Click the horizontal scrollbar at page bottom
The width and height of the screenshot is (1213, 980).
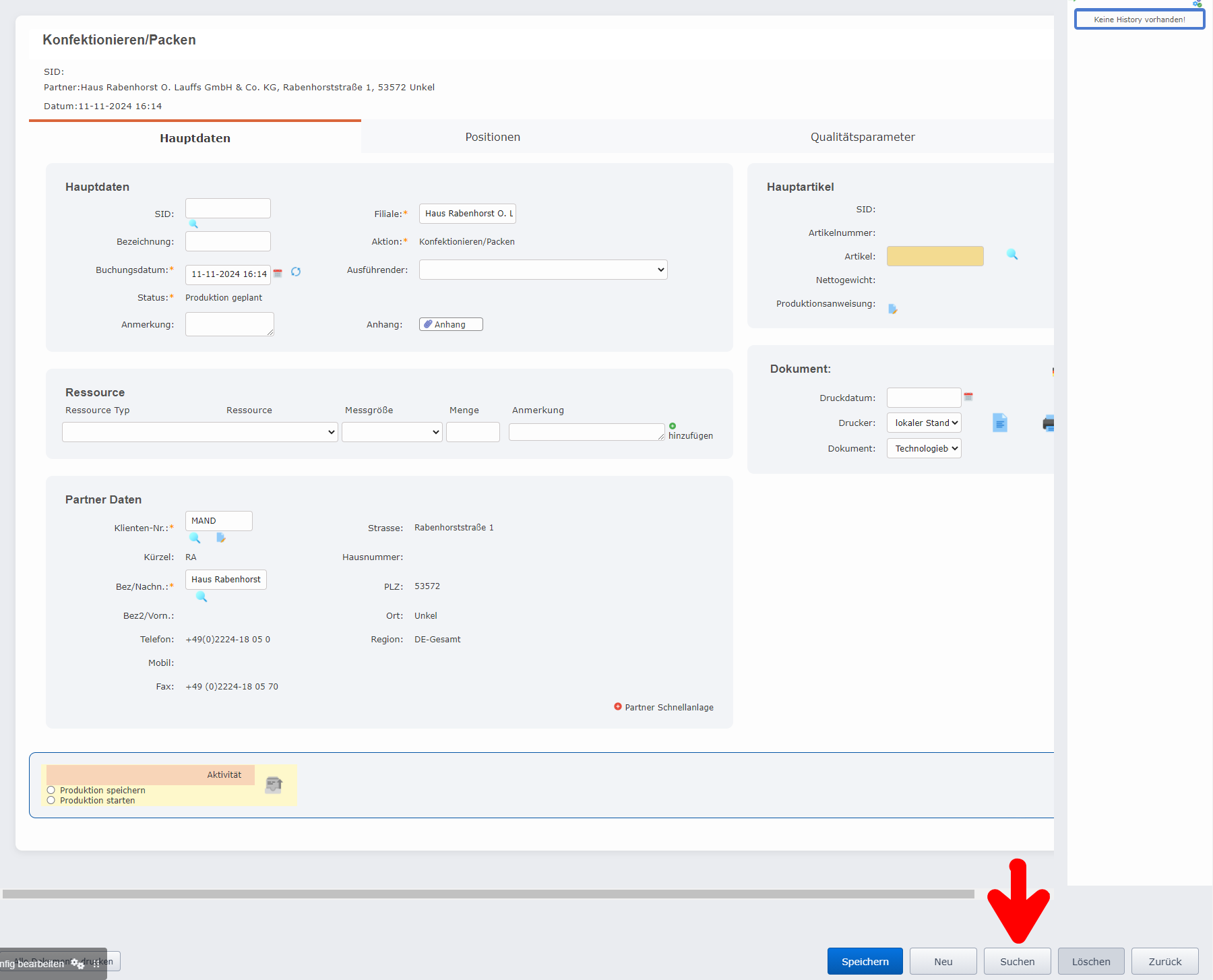coord(488,894)
